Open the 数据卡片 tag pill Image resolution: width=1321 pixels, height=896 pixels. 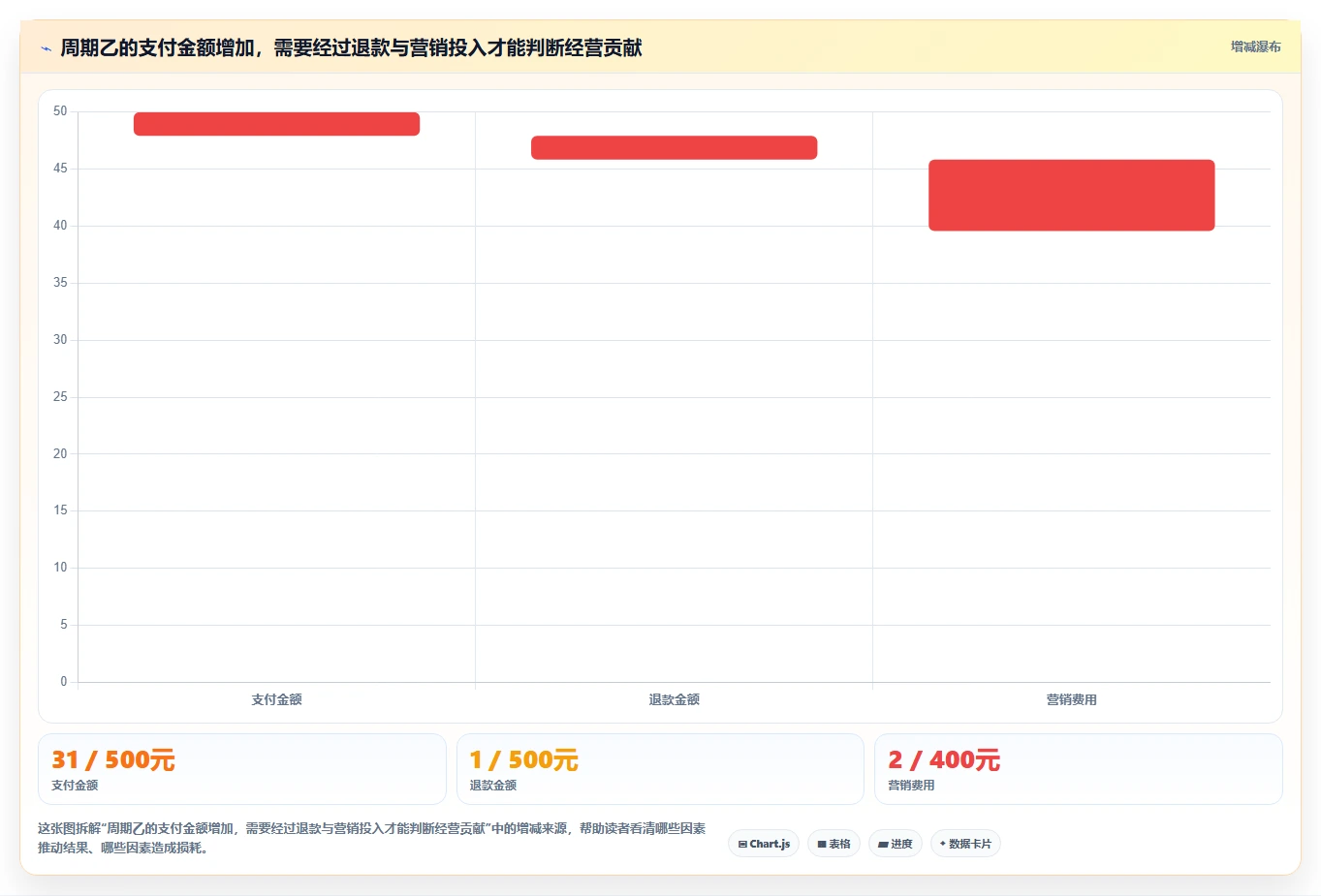click(x=965, y=844)
